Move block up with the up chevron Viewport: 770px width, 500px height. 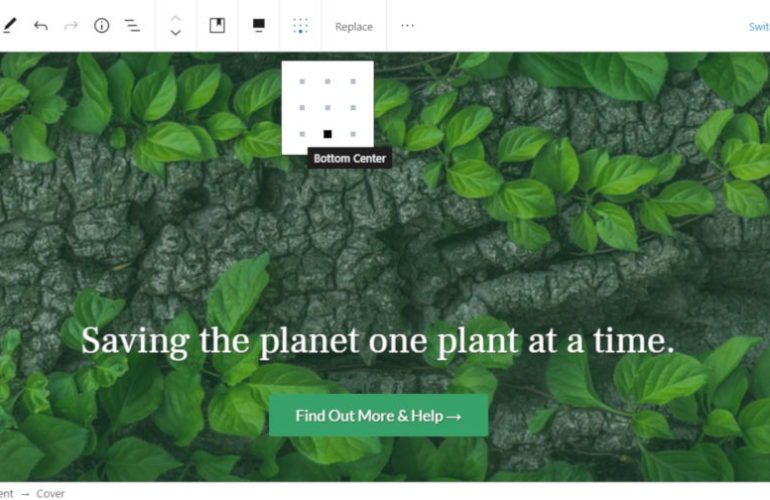pos(176,18)
